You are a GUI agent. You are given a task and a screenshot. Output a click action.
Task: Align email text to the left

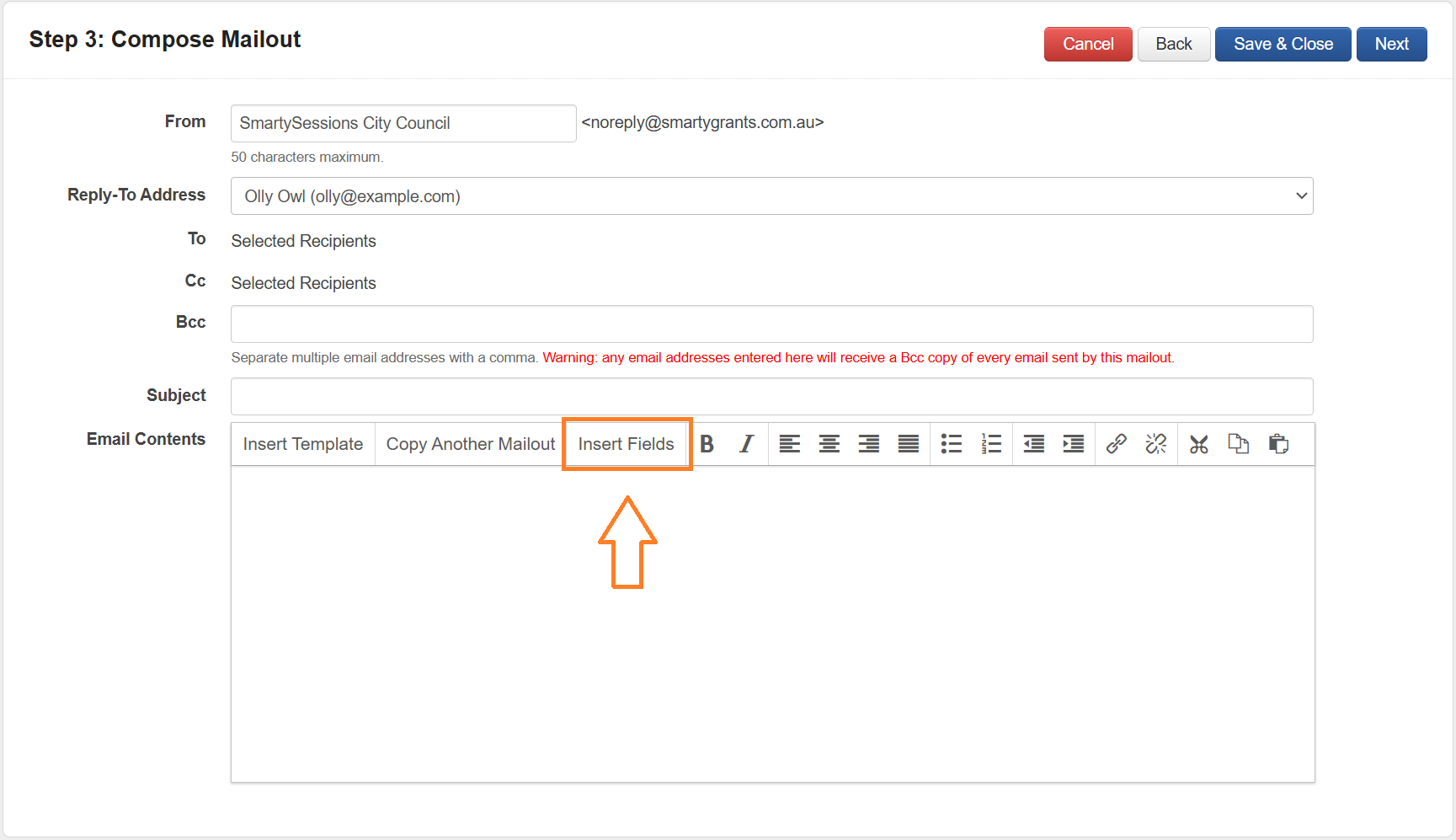point(789,444)
